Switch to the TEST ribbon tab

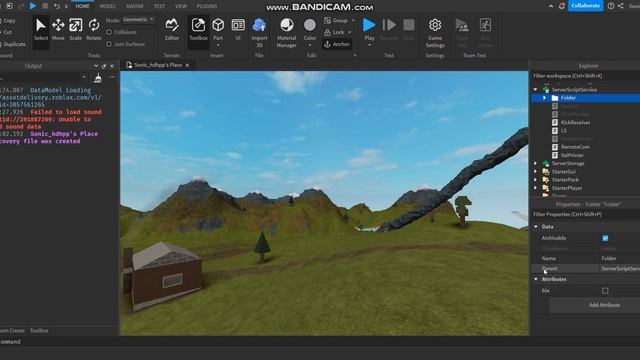coord(159,6)
